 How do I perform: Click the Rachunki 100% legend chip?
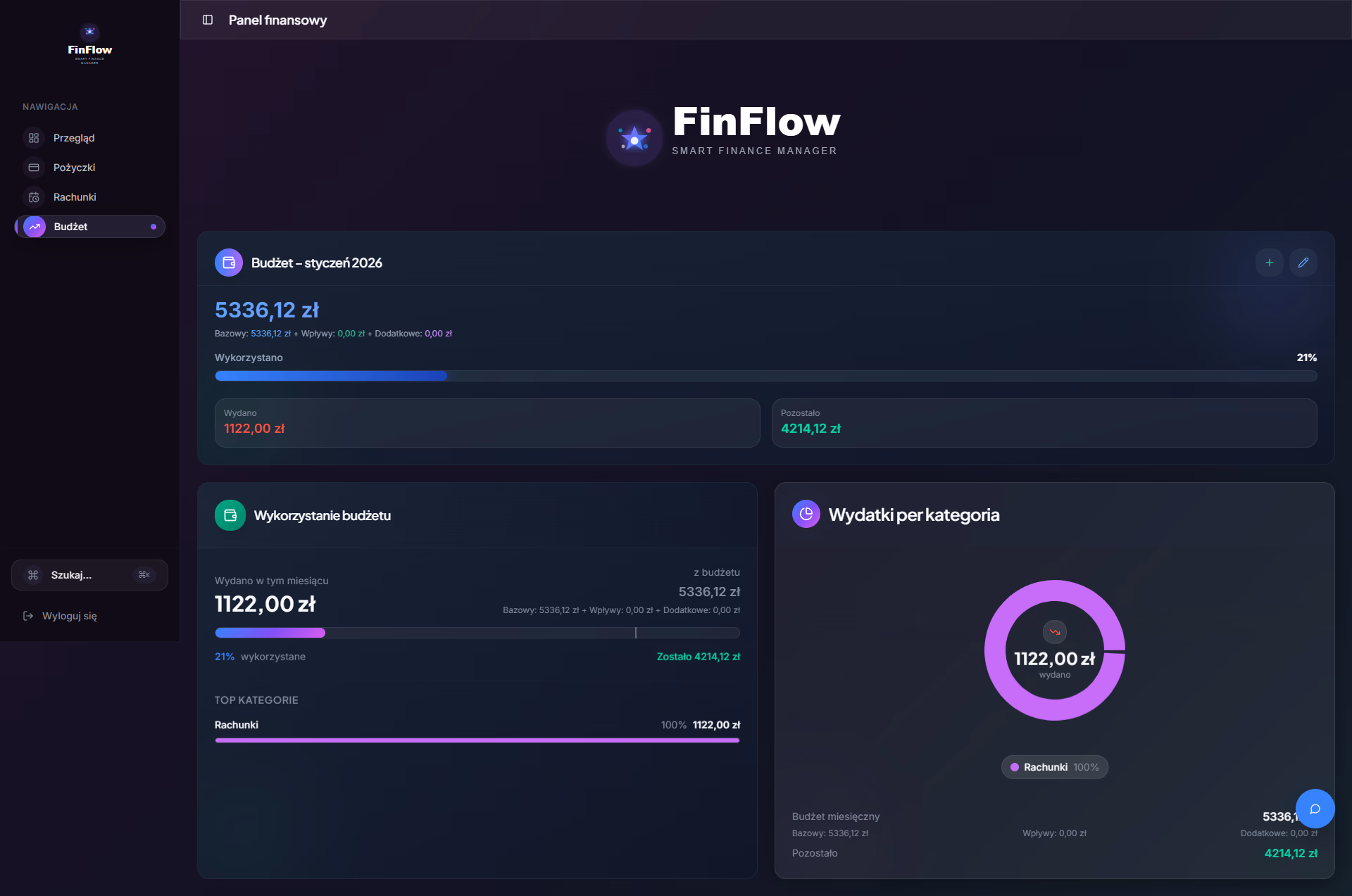[1054, 767]
